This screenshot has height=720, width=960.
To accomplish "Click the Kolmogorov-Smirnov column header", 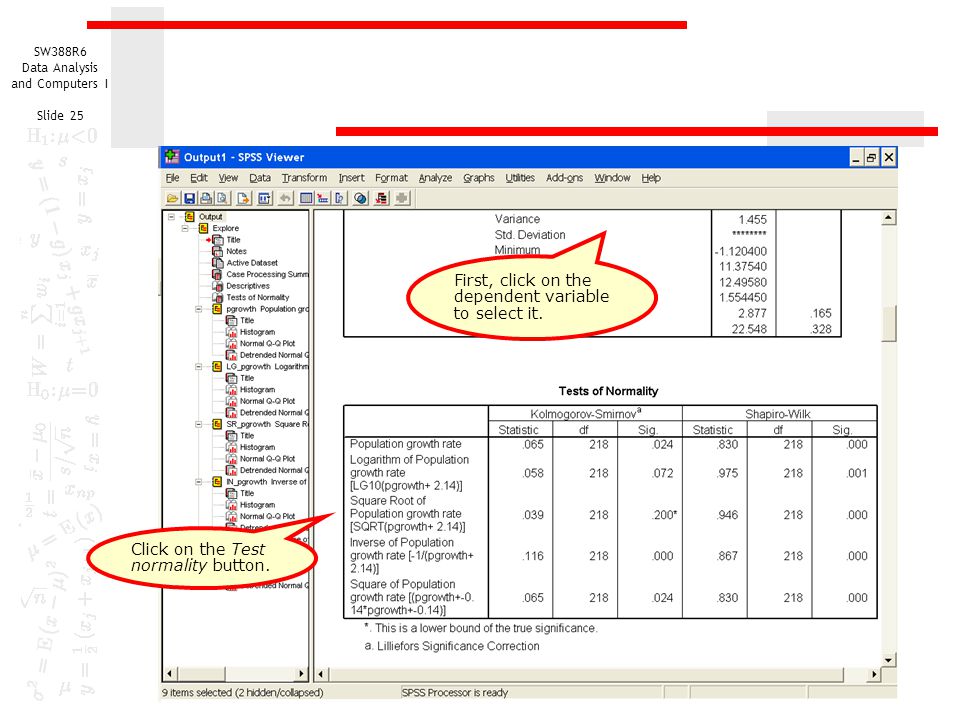I will [585, 414].
